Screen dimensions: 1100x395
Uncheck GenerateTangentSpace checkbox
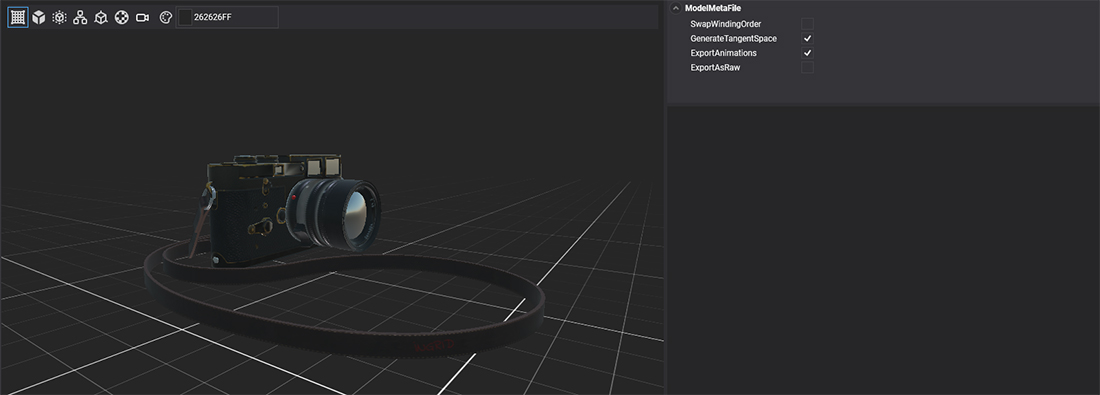[807, 39]
